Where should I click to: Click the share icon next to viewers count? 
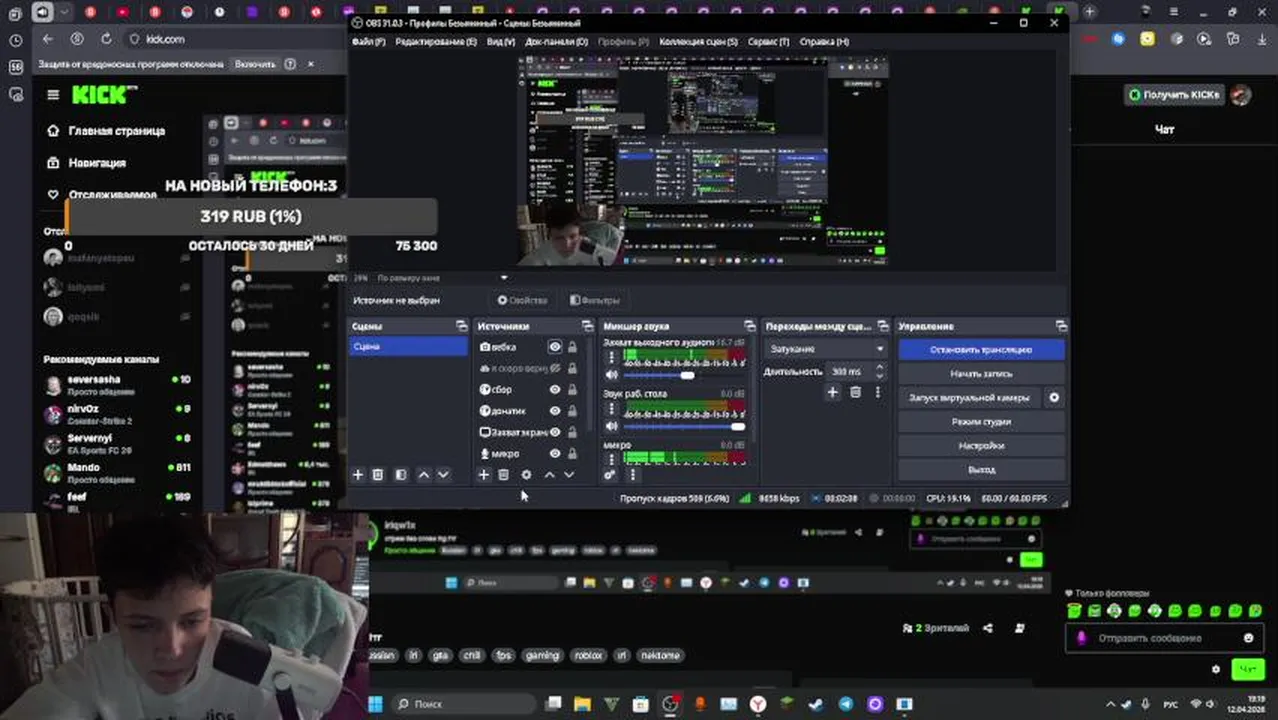[988, 628]
